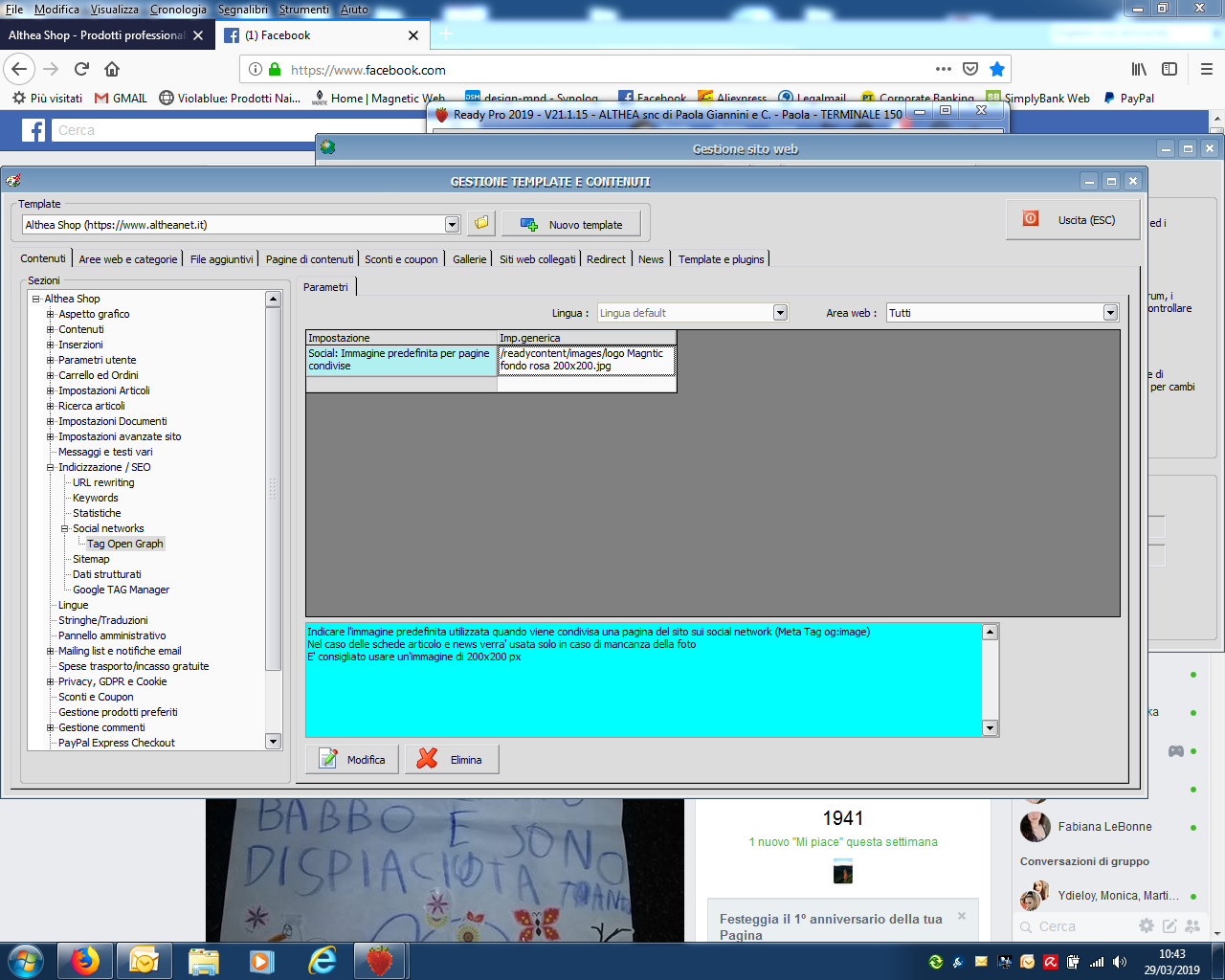Click the folder icon beside the Template field
Screen dimensions: 1225x980
point(481,224)
